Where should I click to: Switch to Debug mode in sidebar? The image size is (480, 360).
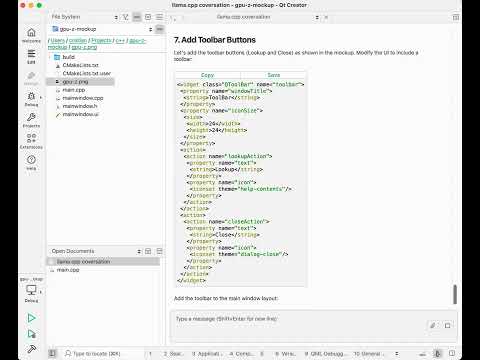point(31,99)
